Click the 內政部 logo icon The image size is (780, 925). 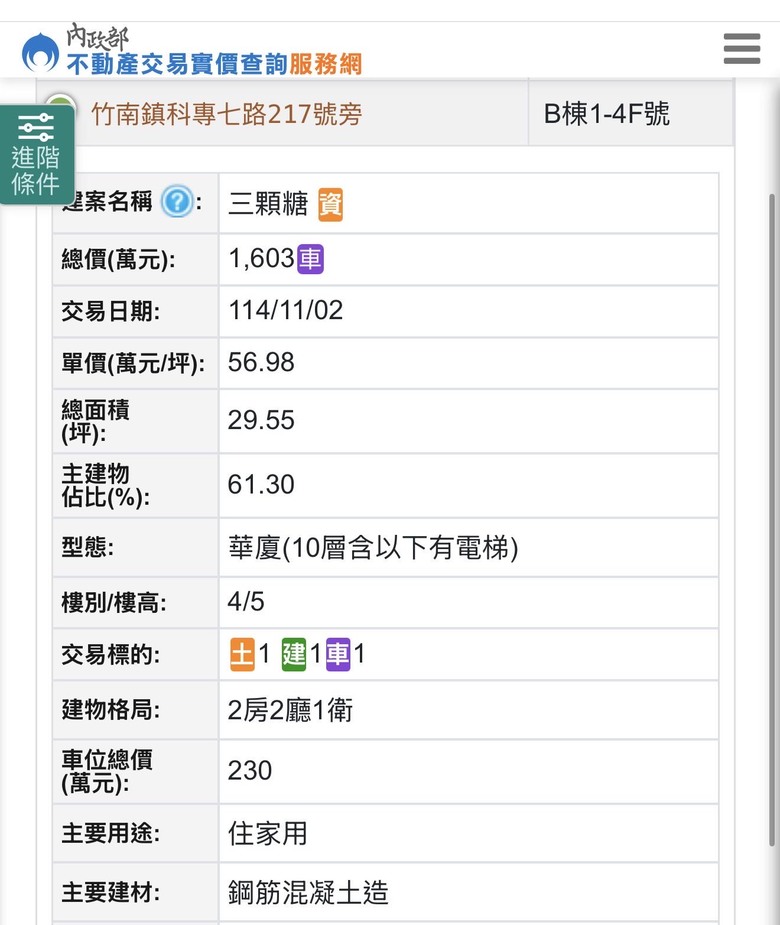tap(40, 52)
